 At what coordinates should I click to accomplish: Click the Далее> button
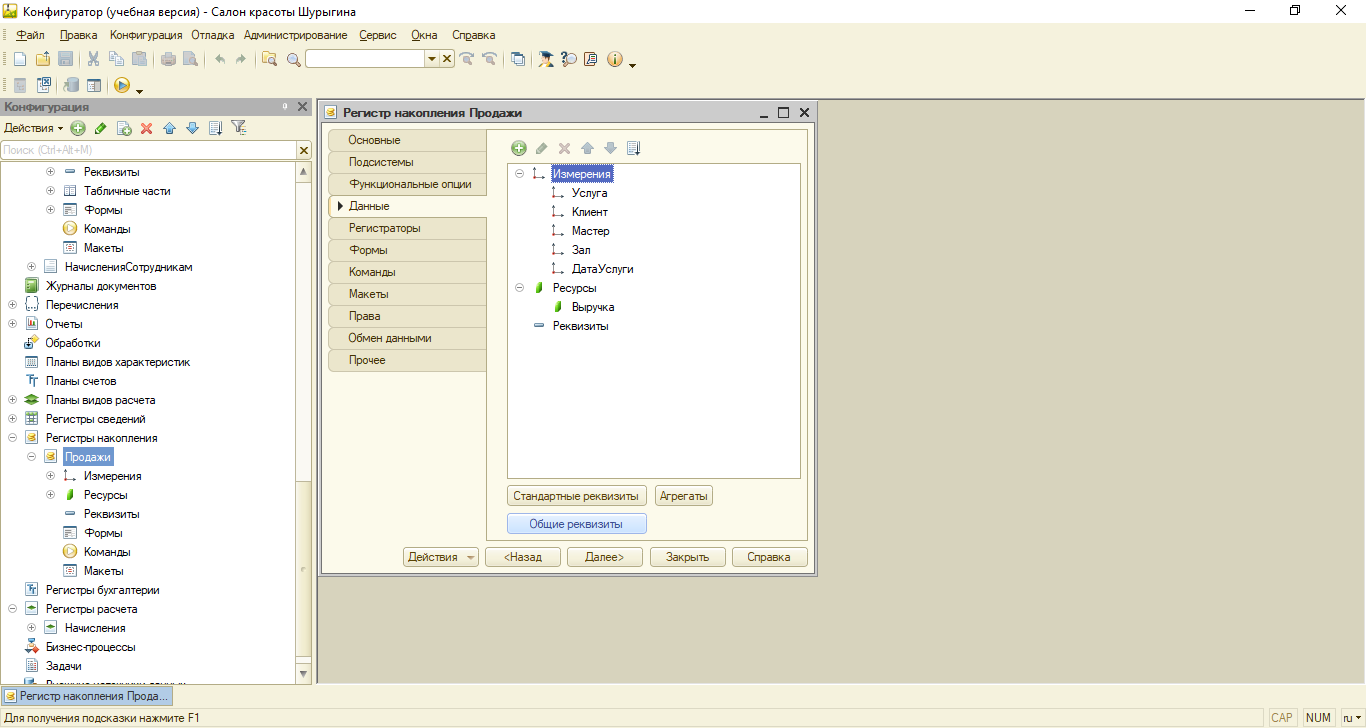click(x=604, y=557)
